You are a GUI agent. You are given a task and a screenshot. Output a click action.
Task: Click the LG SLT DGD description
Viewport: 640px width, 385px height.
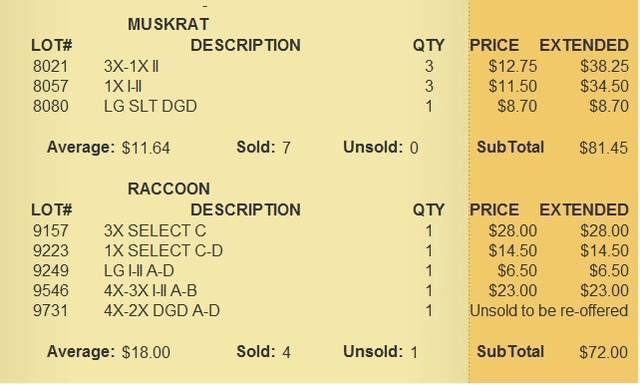(x=150, y=106)
